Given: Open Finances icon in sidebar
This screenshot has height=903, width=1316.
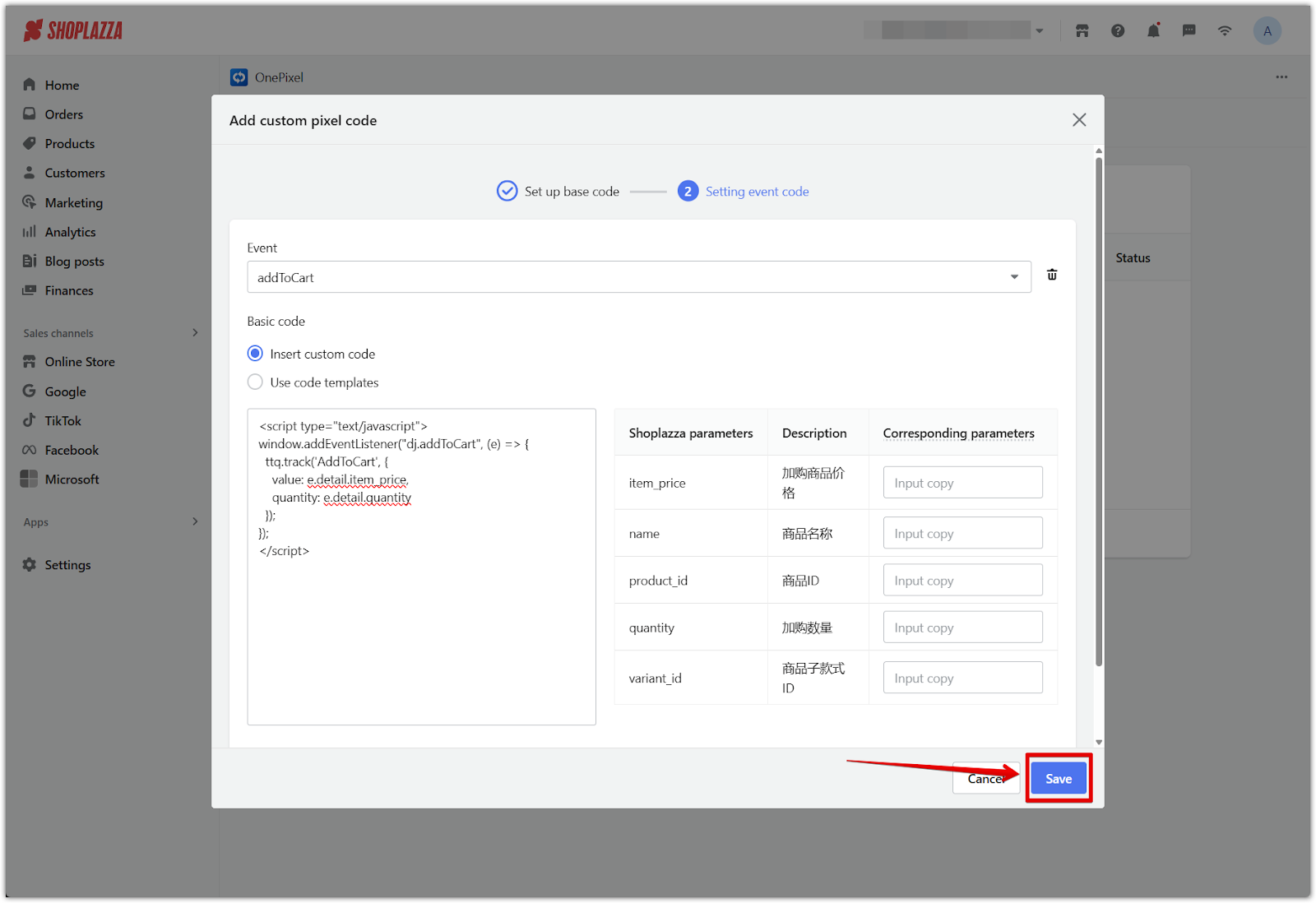Looking at the screenshot, I should [30, 290].
